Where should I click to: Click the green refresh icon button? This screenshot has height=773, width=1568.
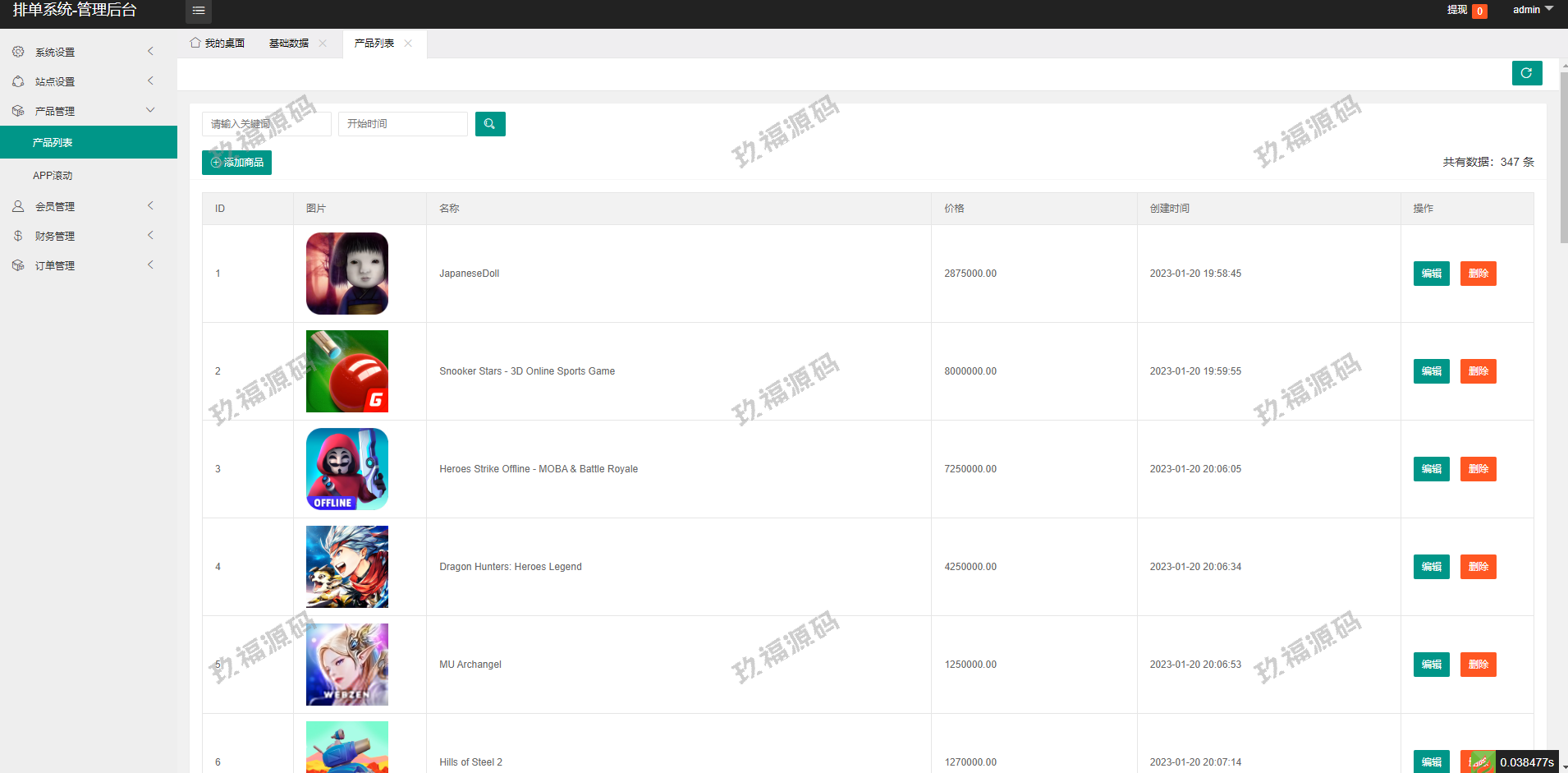pos(1526,73)
